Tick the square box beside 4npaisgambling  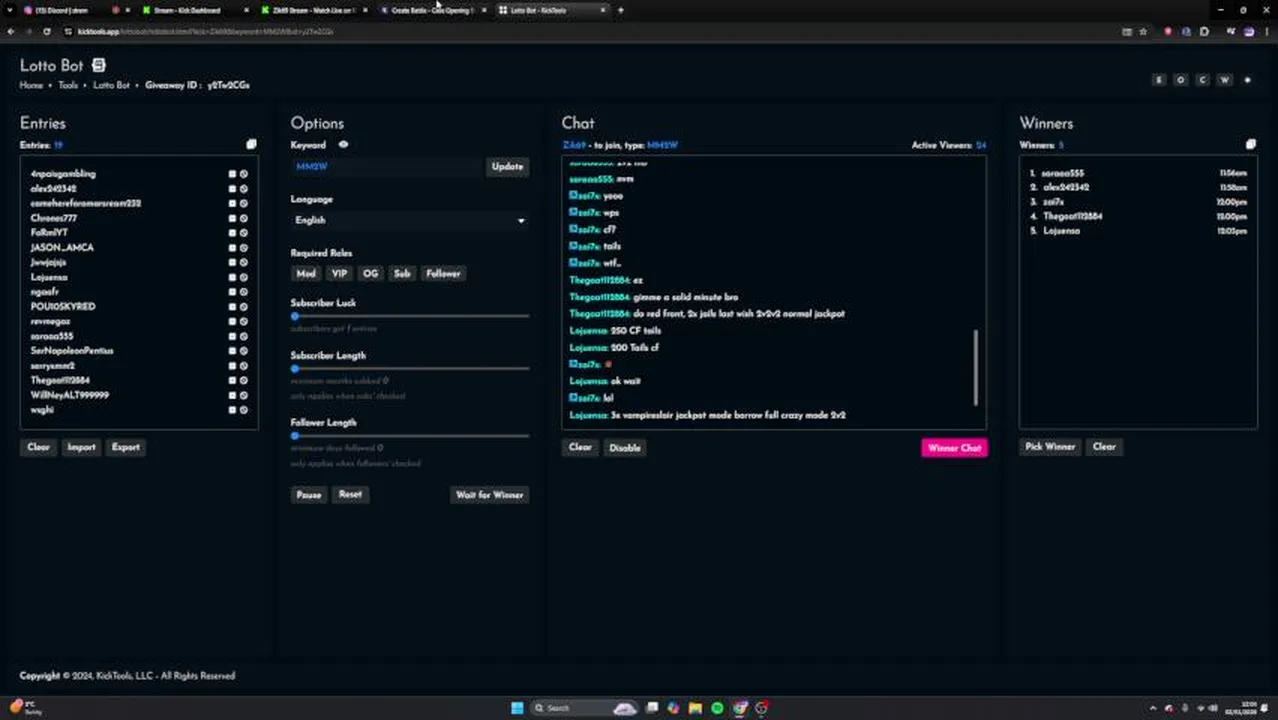click(x=232, y=174)
